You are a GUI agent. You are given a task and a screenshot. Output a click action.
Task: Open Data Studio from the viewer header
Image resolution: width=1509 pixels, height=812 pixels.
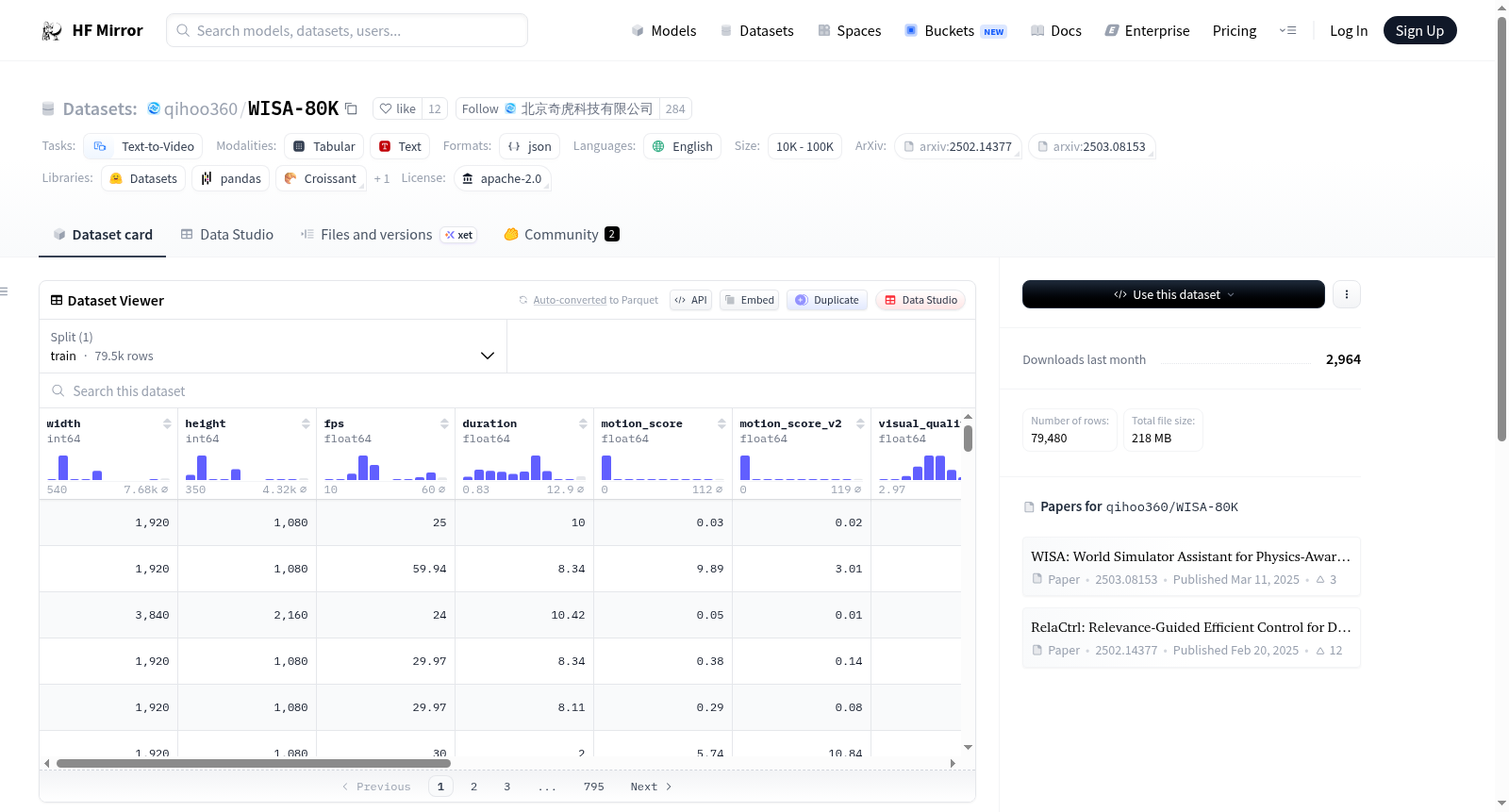(920, 300)
